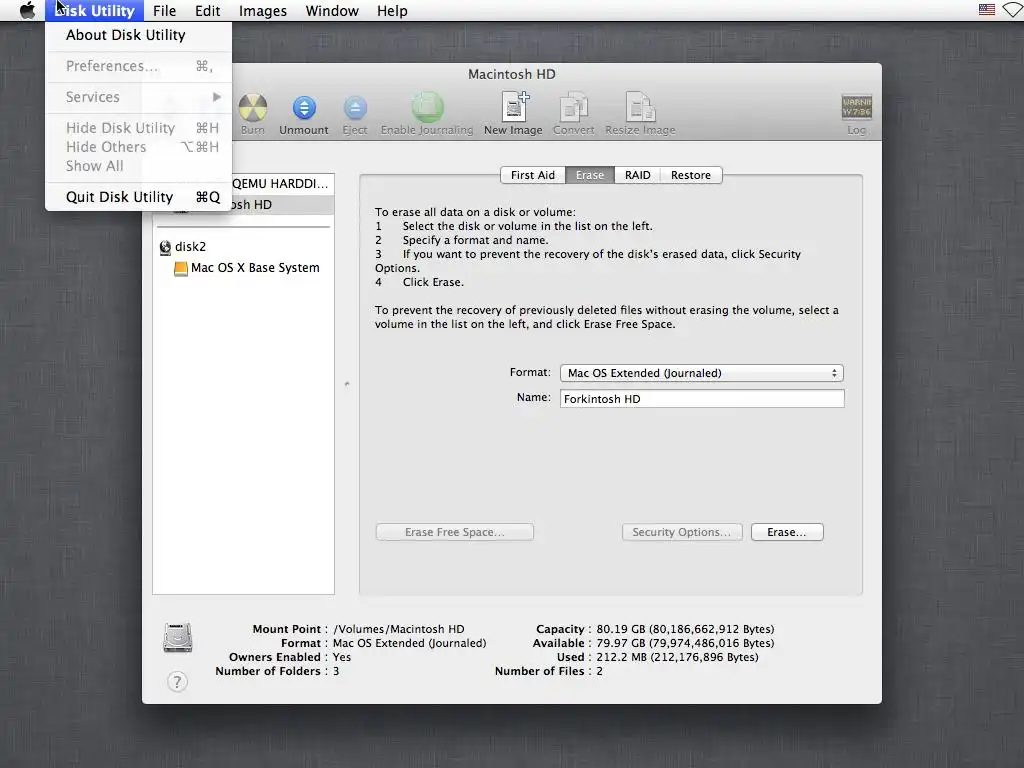Switch to the RAID tab
1024x768 pixels.
pos(637,175)
